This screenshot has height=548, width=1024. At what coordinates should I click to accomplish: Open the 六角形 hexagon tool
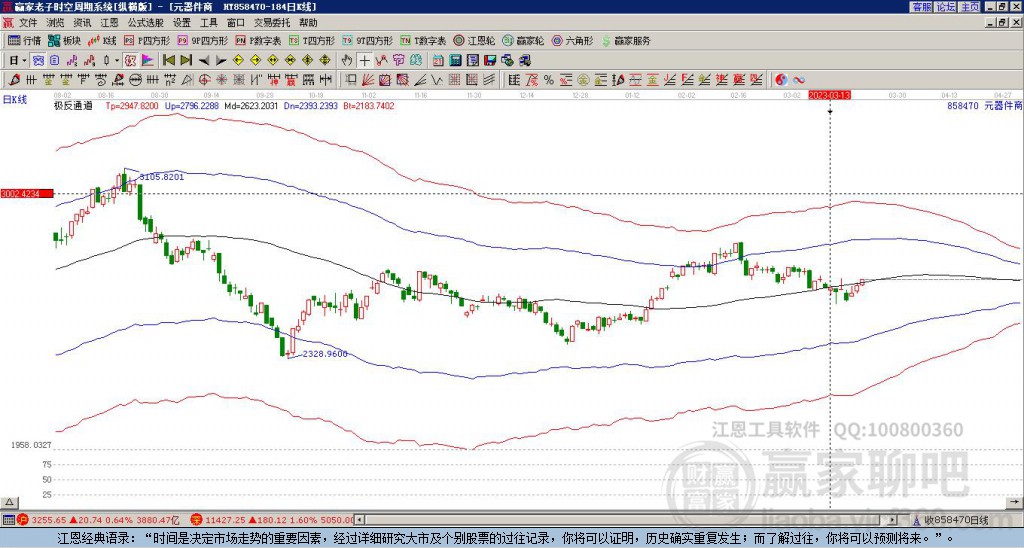coord(573,40)
